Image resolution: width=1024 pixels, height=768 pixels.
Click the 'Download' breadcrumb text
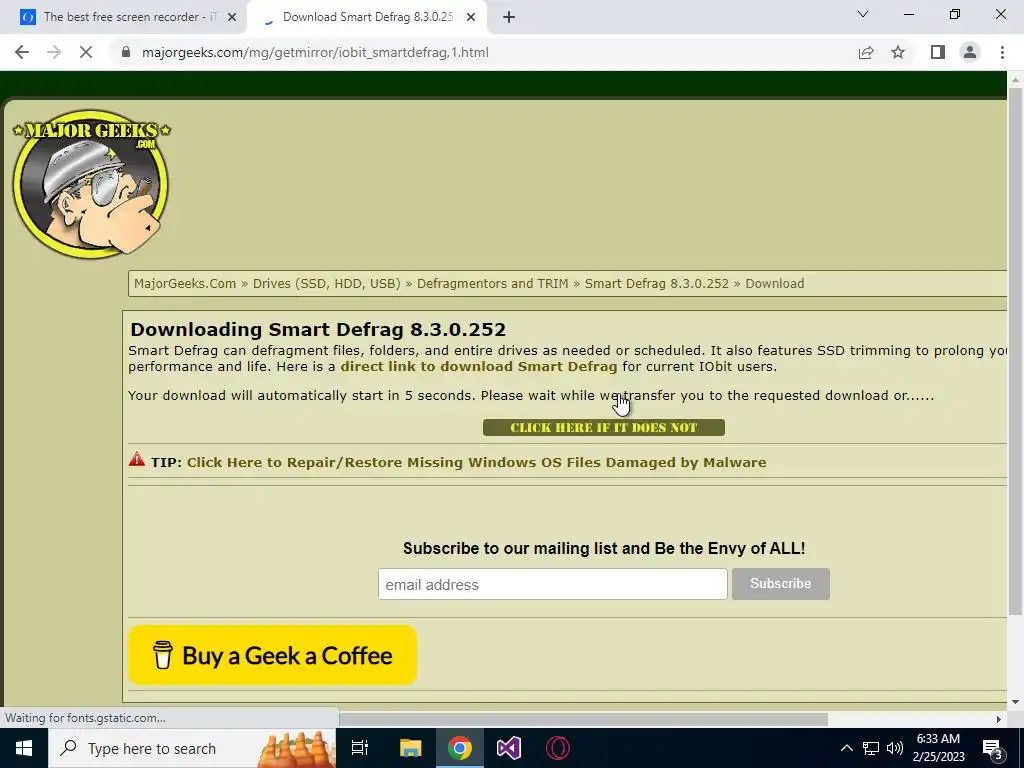pos(775,283)
